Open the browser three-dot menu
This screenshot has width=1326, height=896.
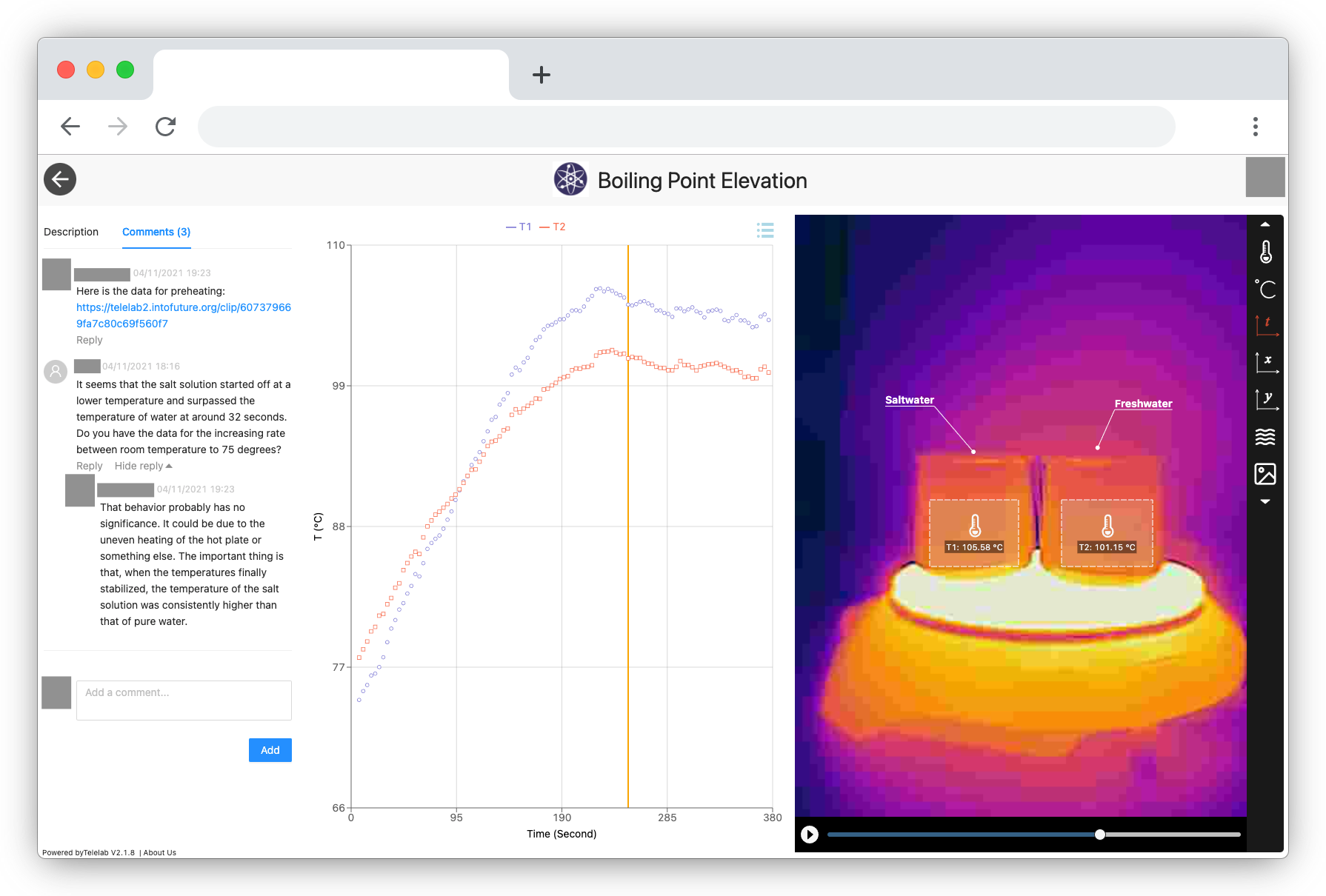click(x=1256, y=127)
